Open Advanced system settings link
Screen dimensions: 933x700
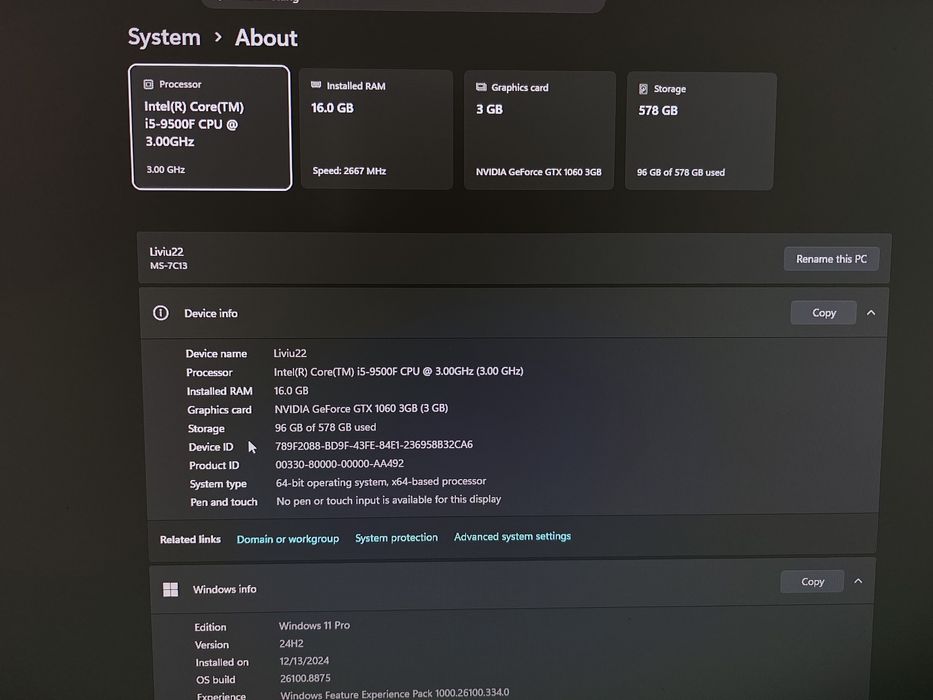coord(512,536)
